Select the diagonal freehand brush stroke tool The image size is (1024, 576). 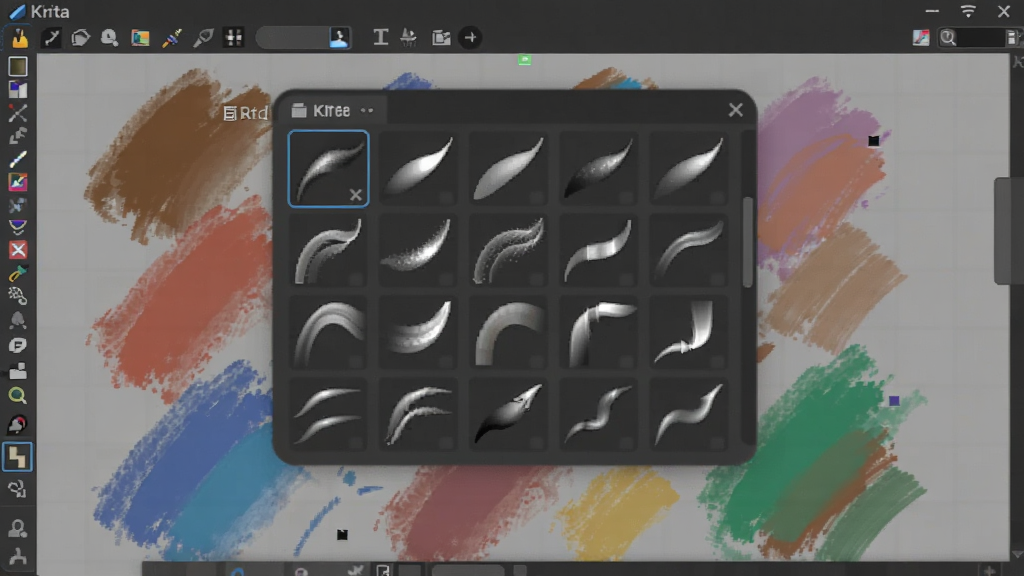click(18, 159)
